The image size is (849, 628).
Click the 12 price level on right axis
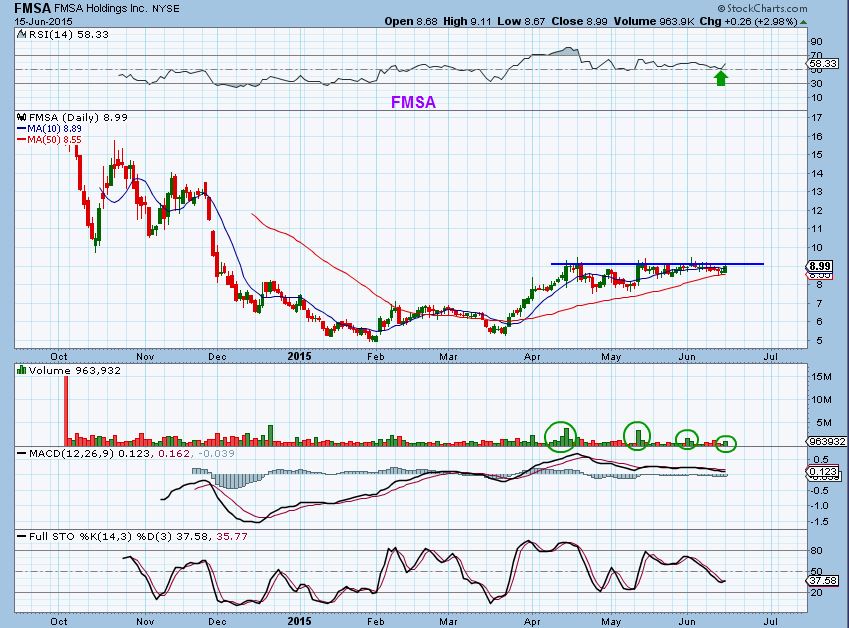(817, 211)
